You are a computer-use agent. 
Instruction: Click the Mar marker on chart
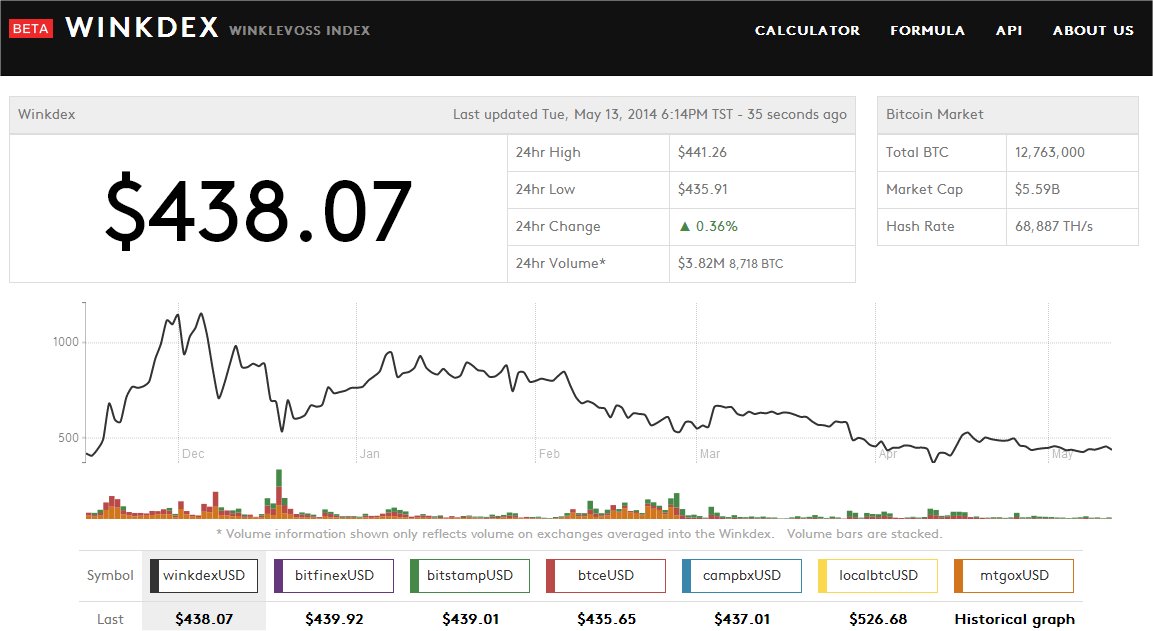[x=709, y=454]
